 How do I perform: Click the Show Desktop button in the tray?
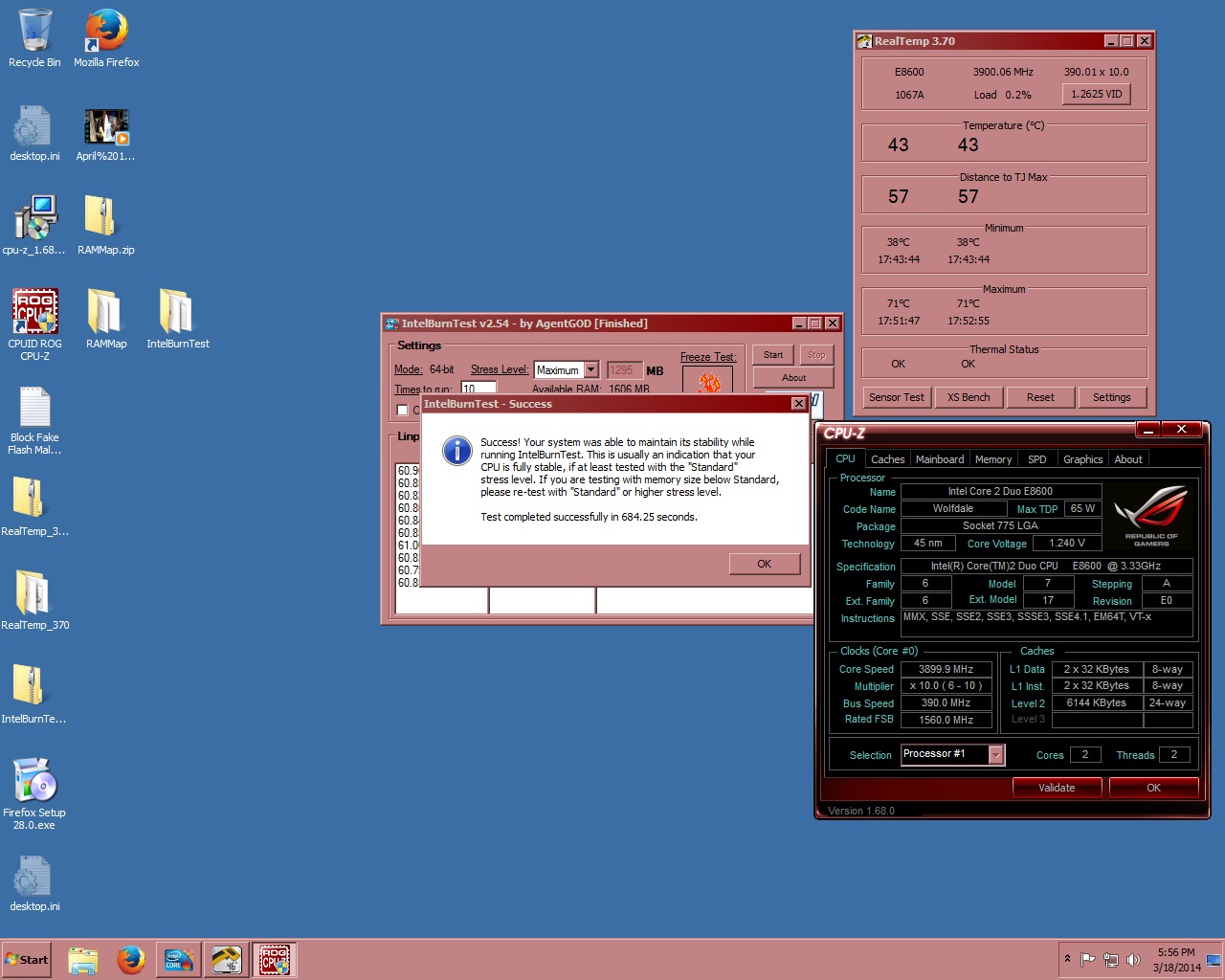click(1214, 960)
